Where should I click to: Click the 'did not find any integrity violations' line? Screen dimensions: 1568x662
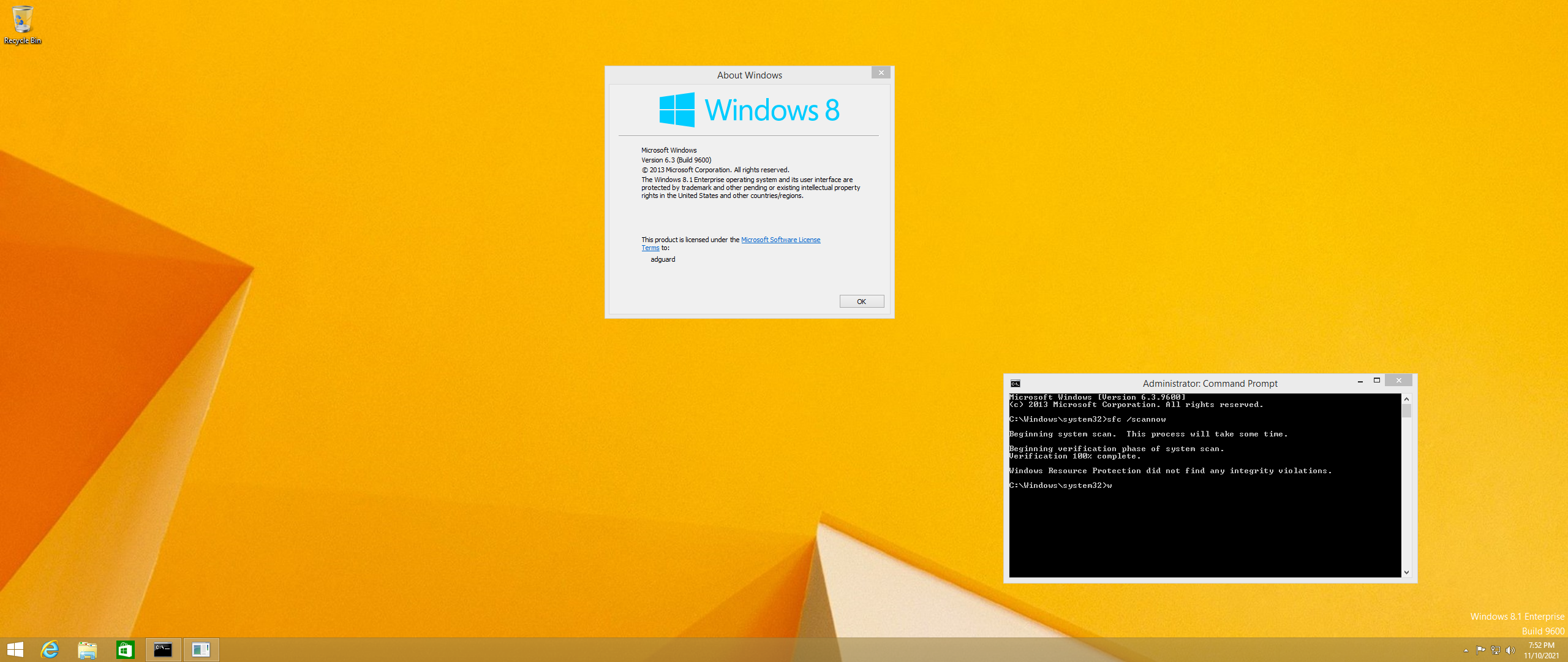[x=1170, y=471]
